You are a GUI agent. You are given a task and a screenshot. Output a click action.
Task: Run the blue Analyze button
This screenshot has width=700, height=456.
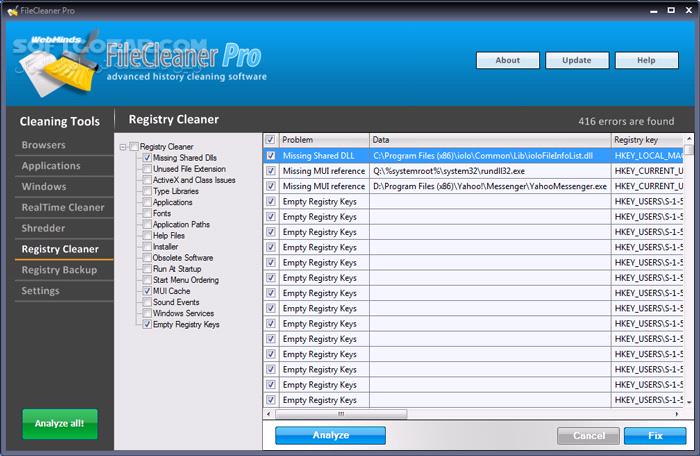pyautogui.click(x=330, y=435)
